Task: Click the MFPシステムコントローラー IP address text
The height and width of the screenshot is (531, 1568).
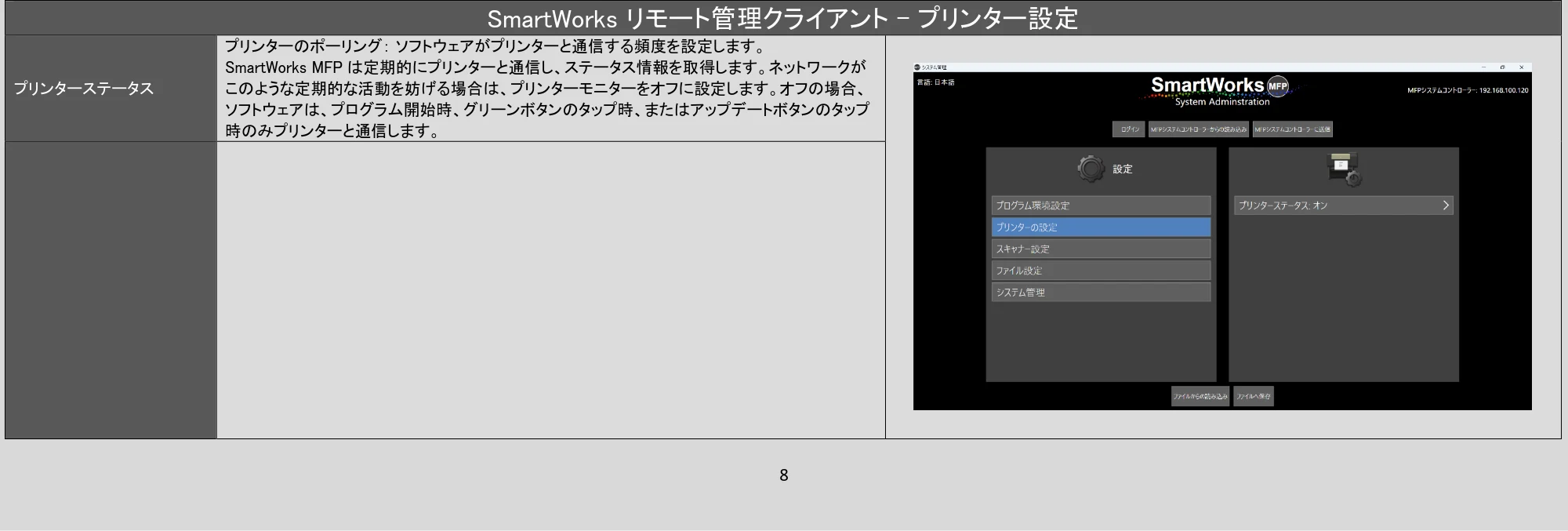Action: click(1468, 90)
